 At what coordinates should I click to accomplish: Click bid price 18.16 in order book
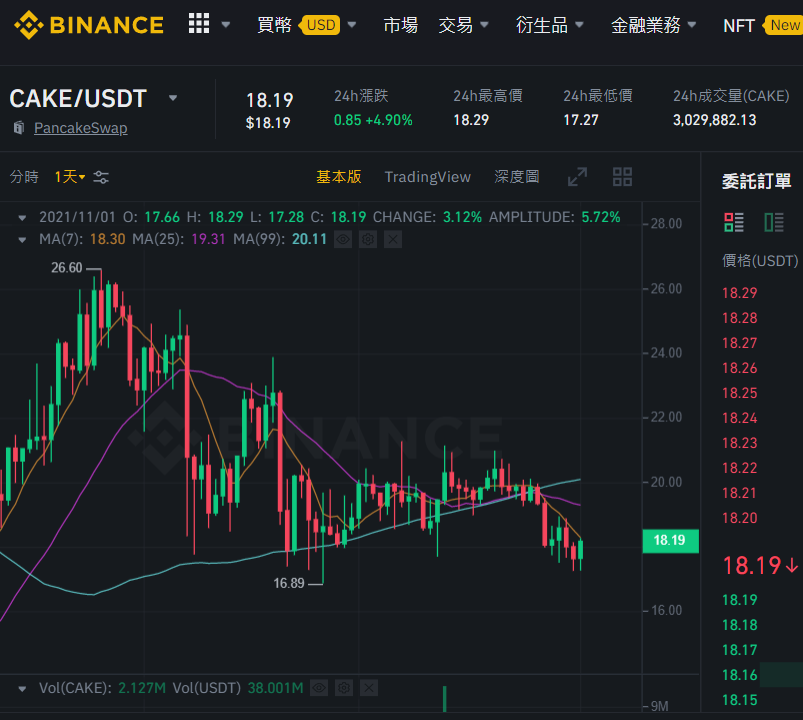(739, 675)
